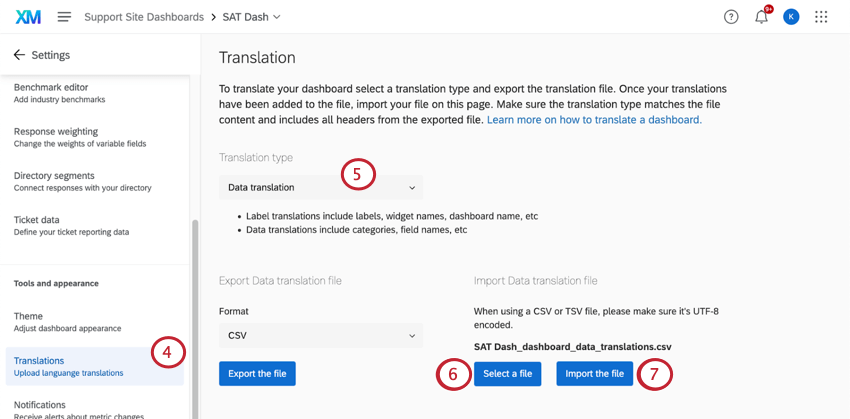The height and width of the screenshot is (419, 850).
Task: Select Translations in the settings sidebar
Action: (x=40, y=366)
